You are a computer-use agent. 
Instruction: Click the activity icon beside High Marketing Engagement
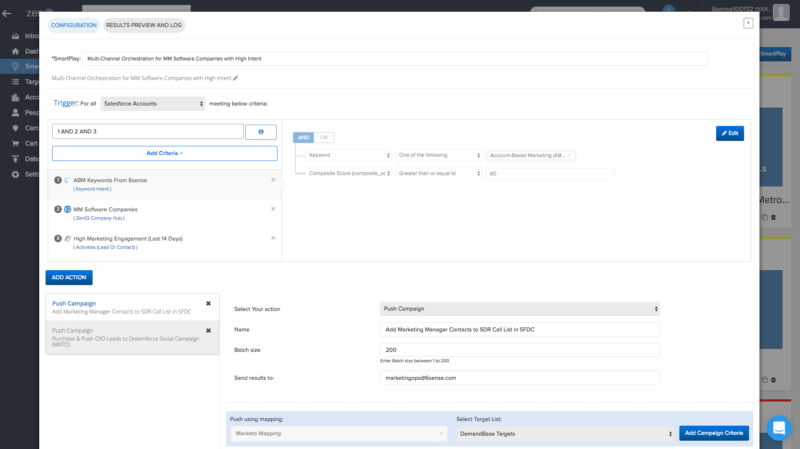(x=67, y=238)
